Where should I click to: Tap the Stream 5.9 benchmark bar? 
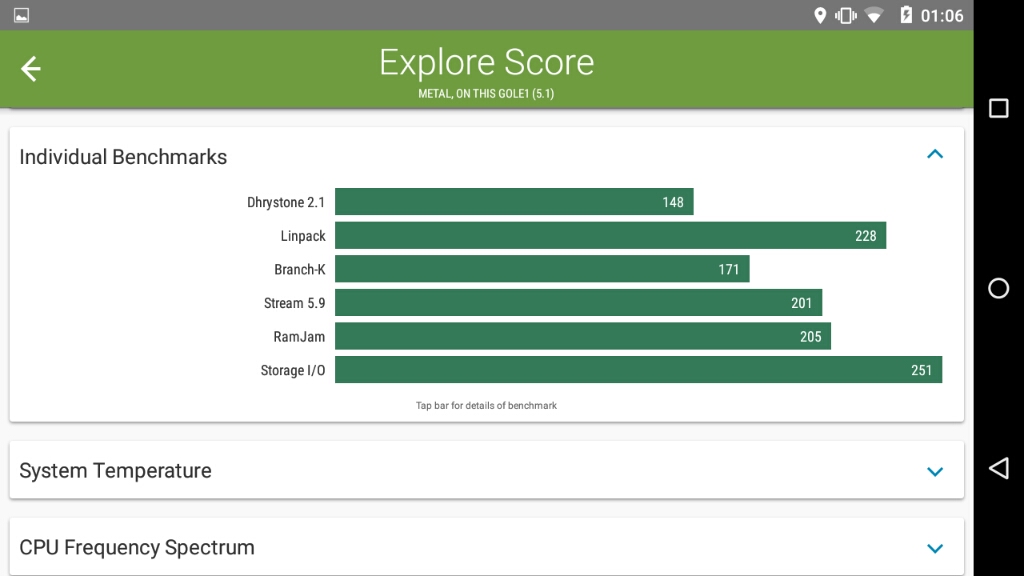(x=579, y=303)
